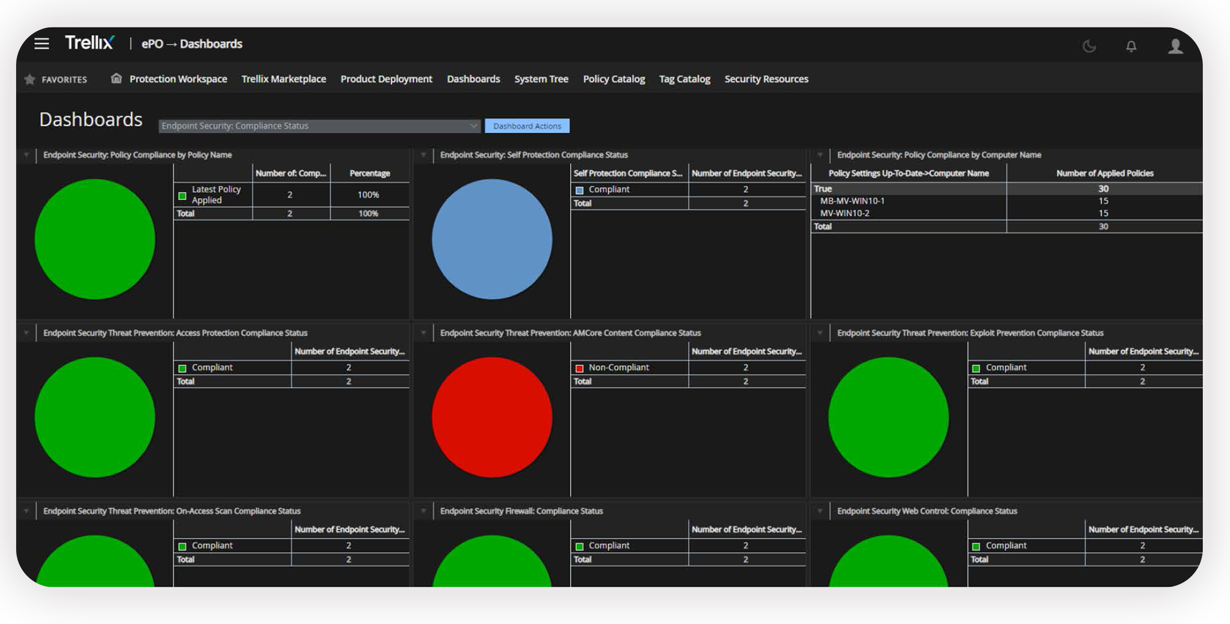
Task: Click the Latest Policy Applied green swatch
Action: pos(182,196)
